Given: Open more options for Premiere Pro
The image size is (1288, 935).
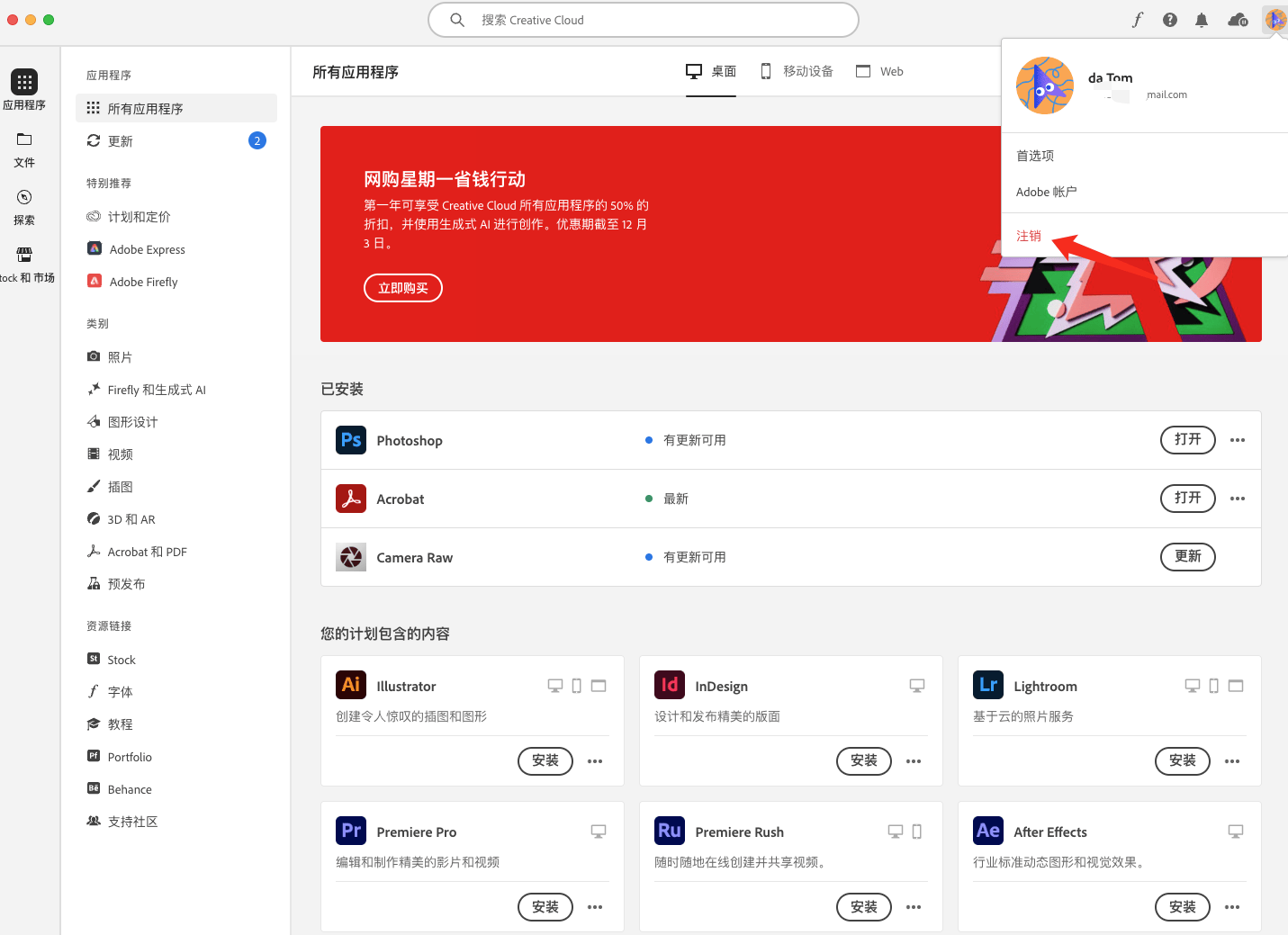Looking at the screenshot, I should pos(595,907).
